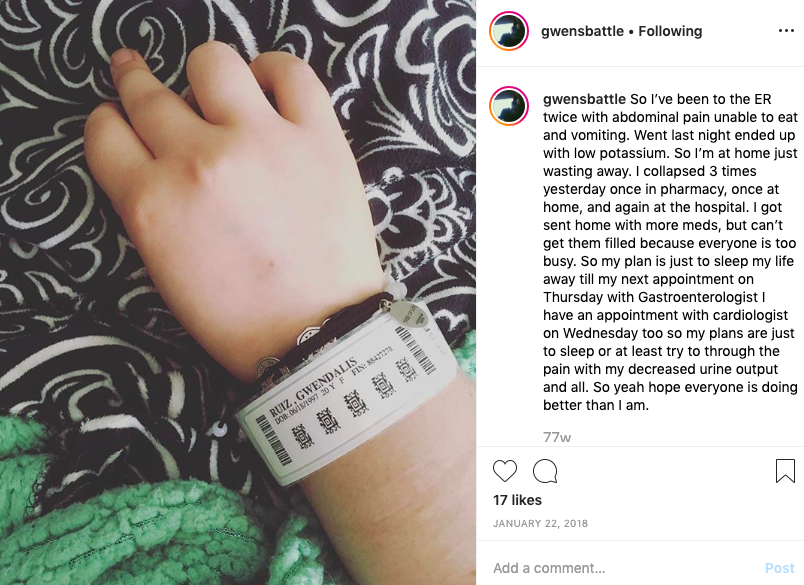
Task: Open comments with the speech bubble icon
Action: pos(545,471)
